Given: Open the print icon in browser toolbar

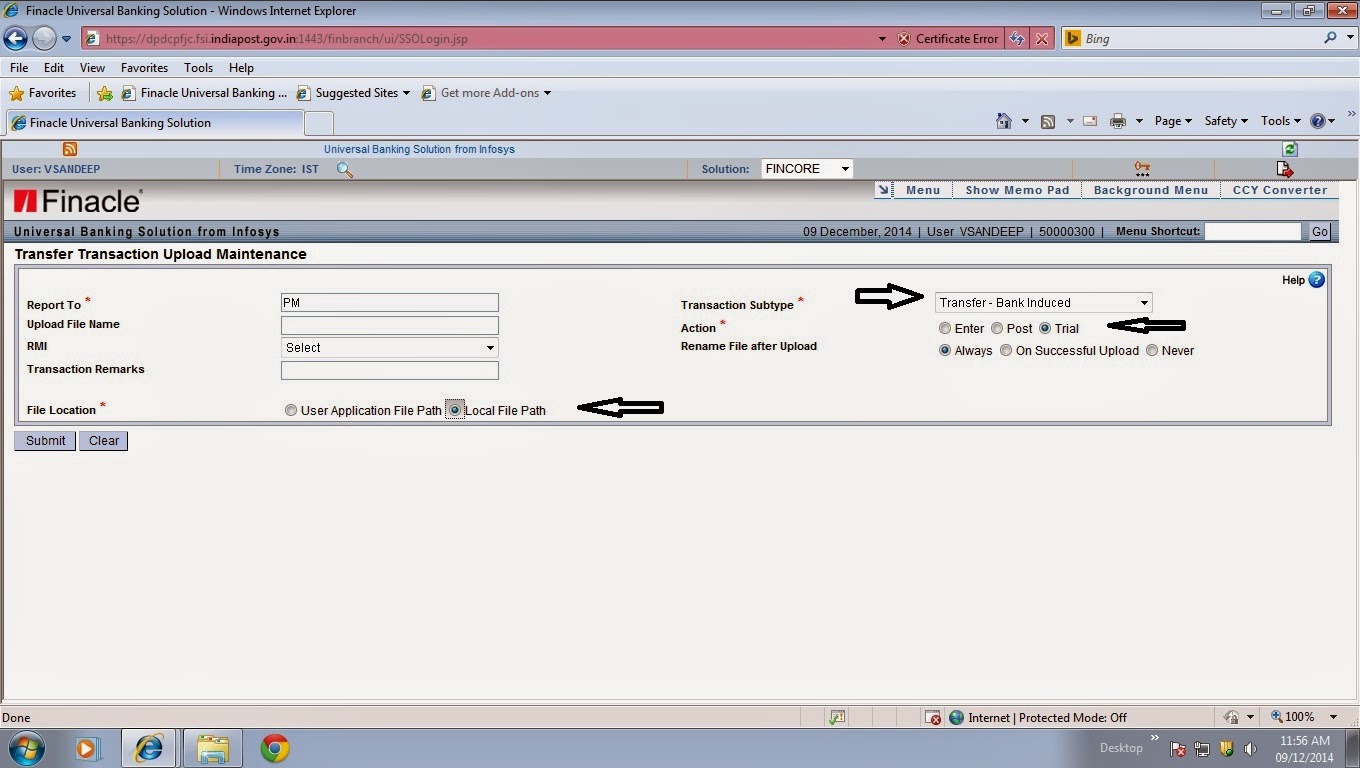Looking at the screenshot, I should [1118, 120].
